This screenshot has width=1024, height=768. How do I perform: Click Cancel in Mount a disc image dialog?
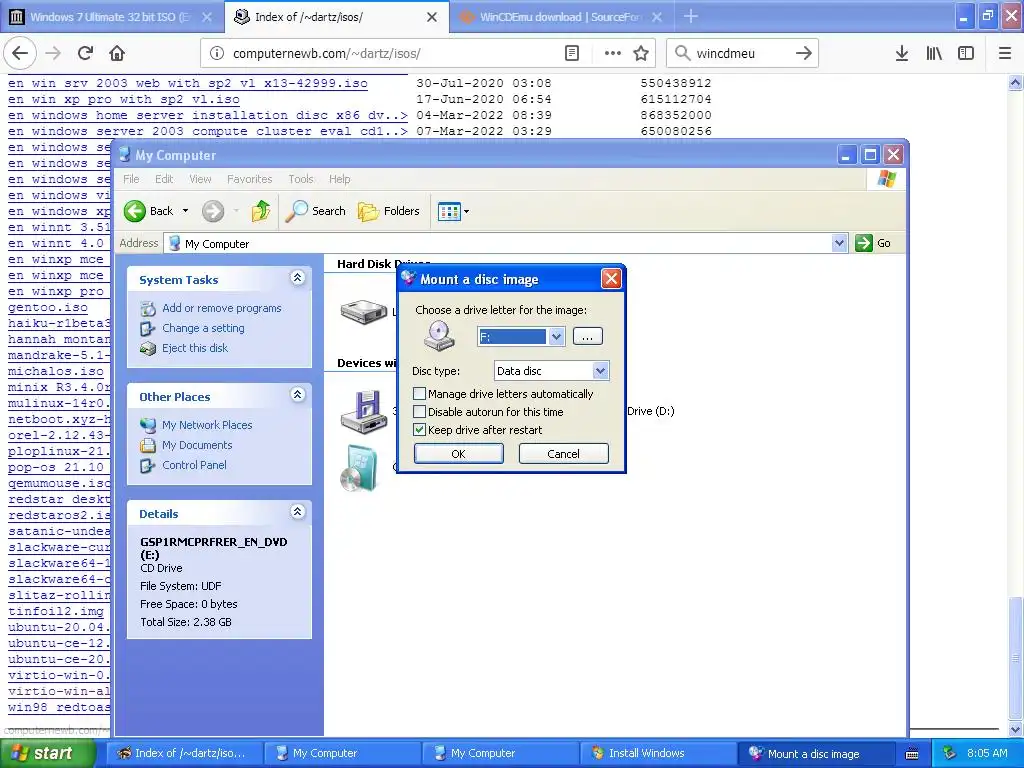[563, 454]
